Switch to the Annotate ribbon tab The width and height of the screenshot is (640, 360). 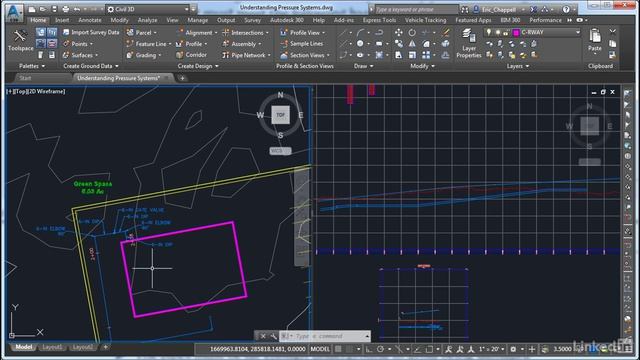90,20
